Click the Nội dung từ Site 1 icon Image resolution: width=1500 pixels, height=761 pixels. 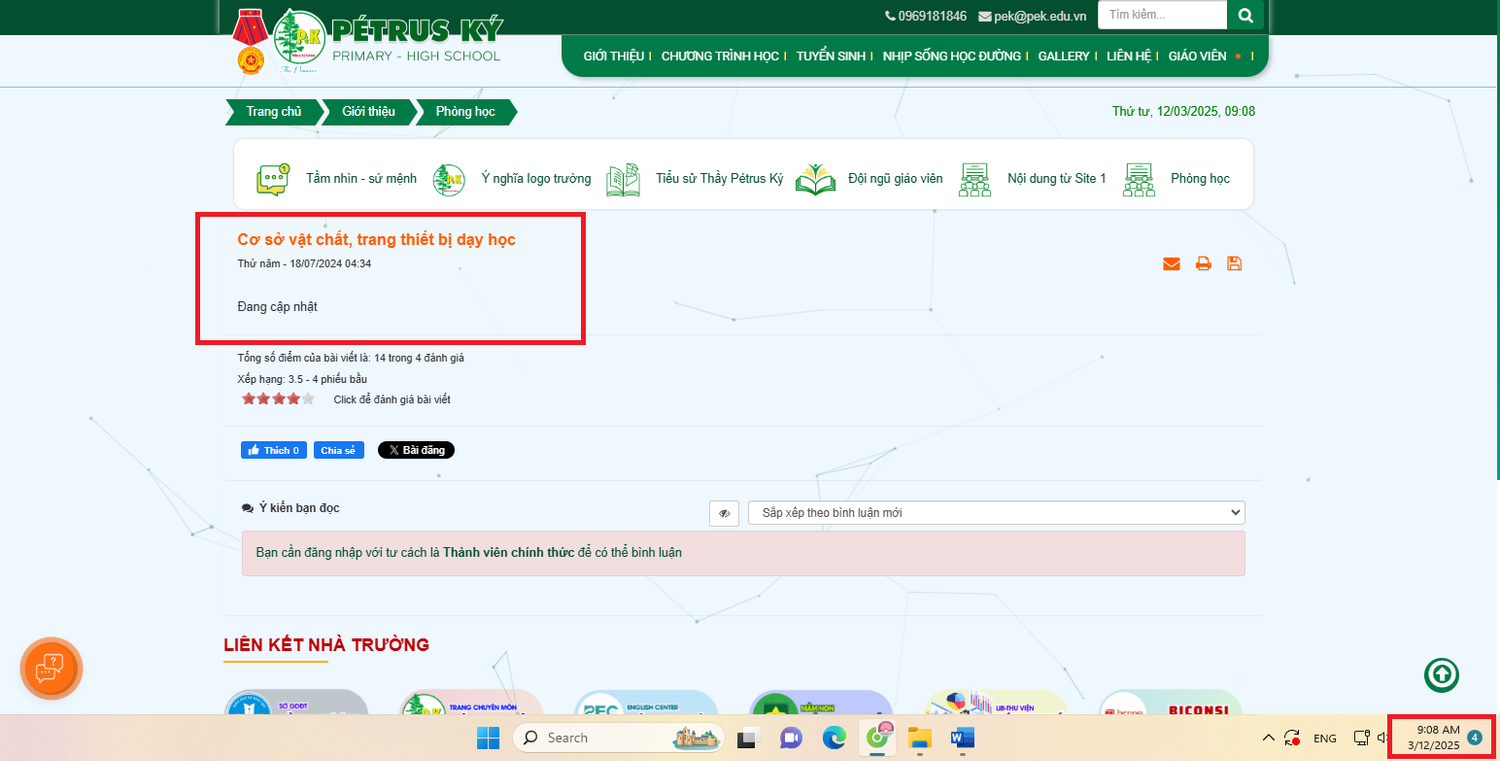[975, 179]
